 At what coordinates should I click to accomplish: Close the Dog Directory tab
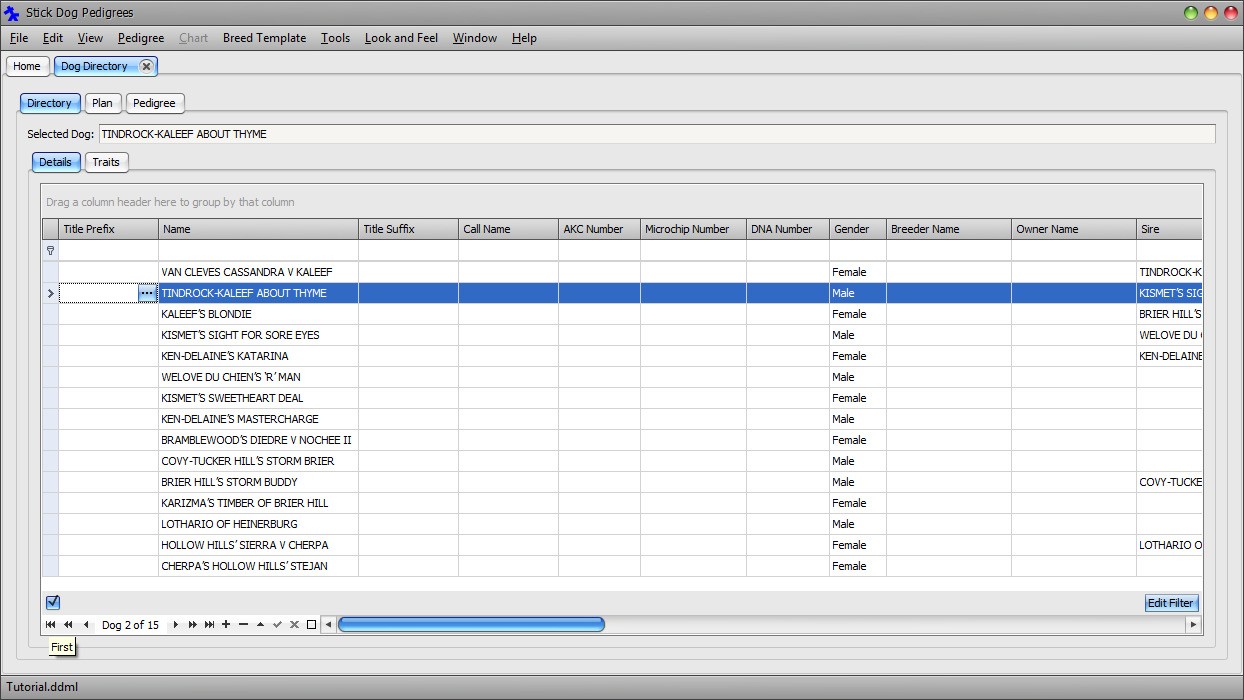point(146,66)
